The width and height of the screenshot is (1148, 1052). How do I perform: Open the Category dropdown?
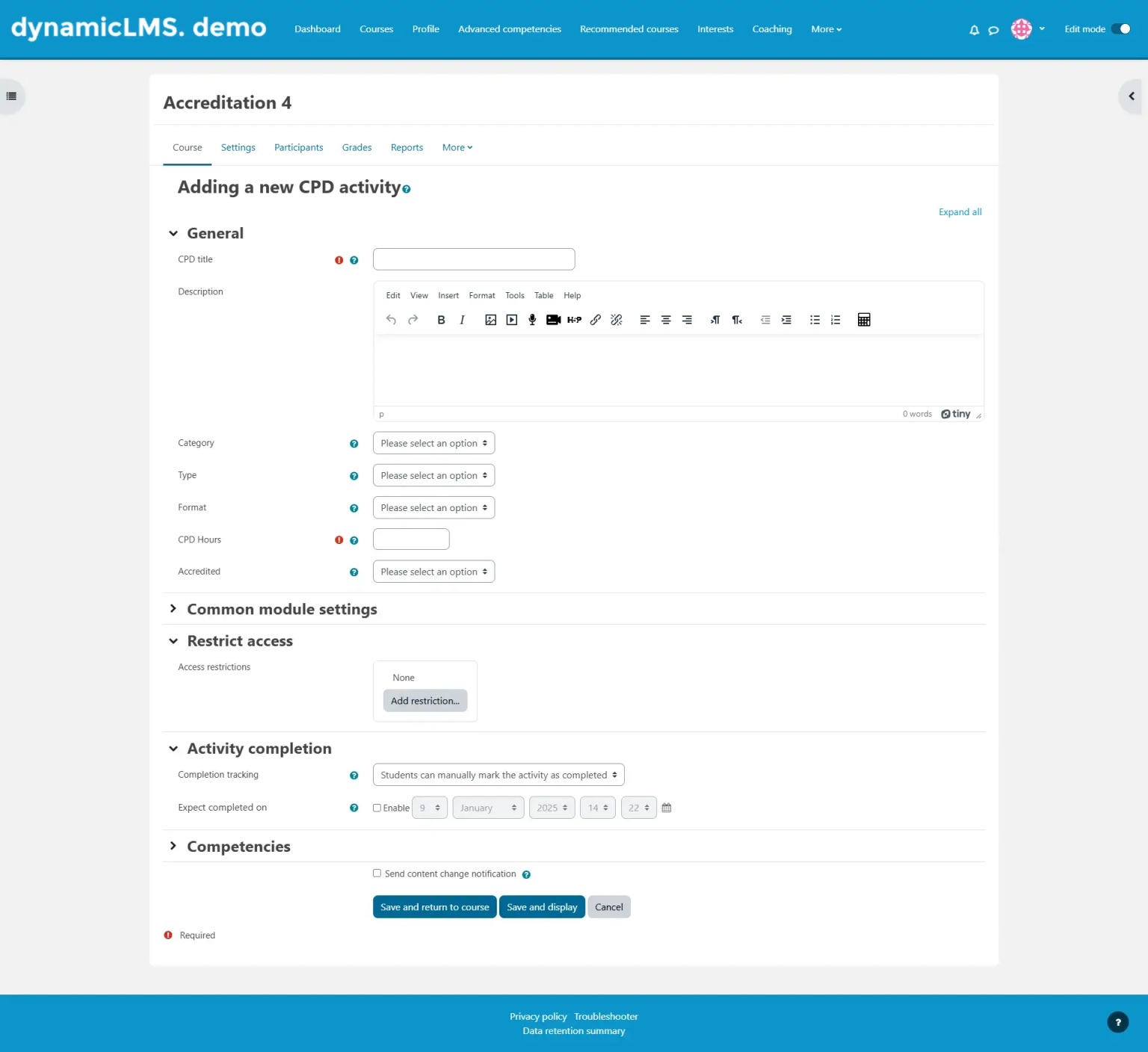pos(433,443)
